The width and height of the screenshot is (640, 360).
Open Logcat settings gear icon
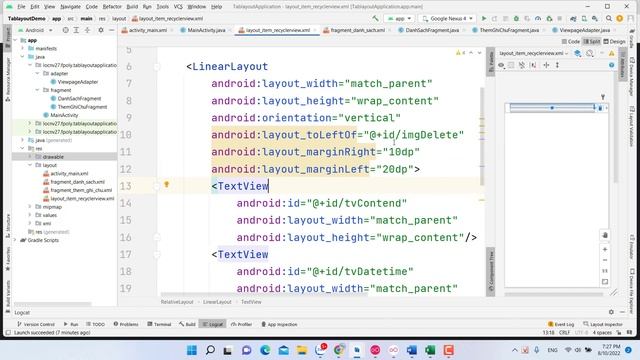click(611, 312)
